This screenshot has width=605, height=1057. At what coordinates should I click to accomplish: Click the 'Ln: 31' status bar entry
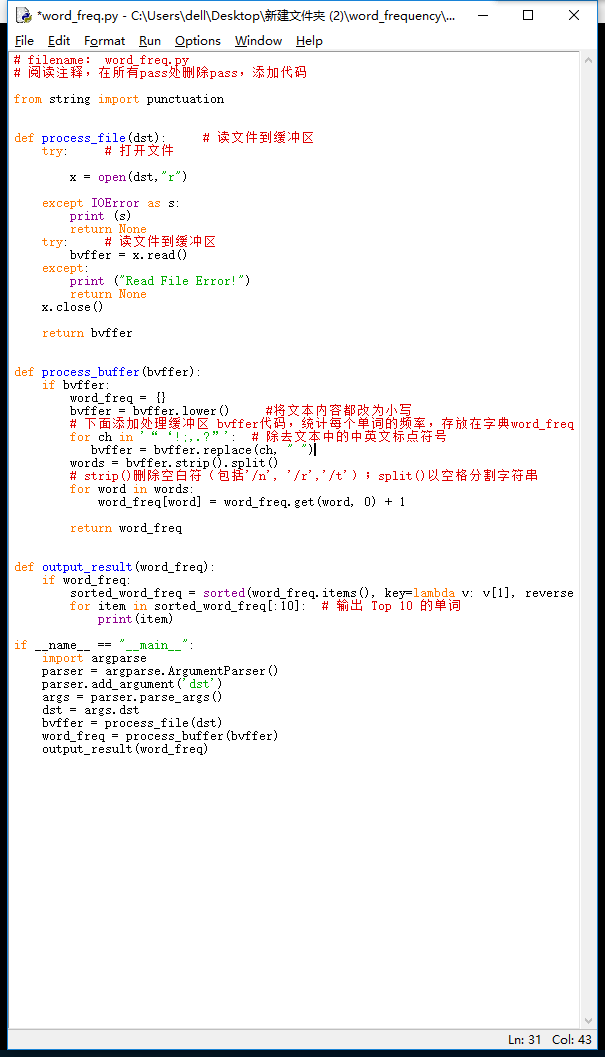click(x=524, y=1039)
